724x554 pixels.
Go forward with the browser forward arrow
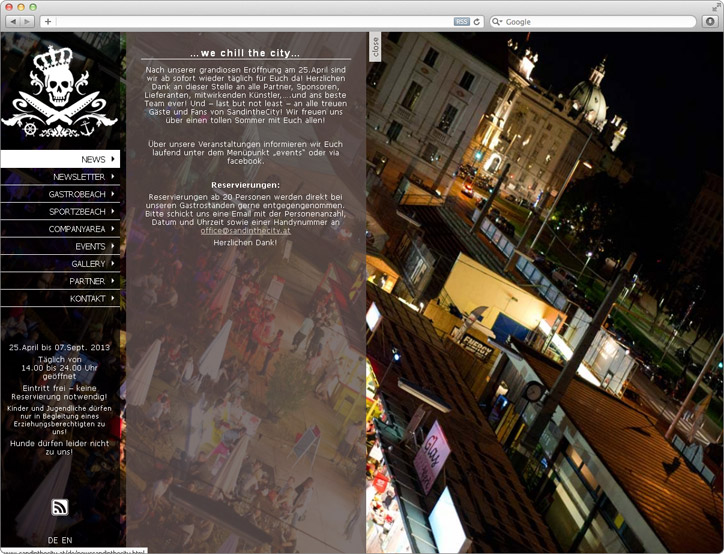coord(27,22)
